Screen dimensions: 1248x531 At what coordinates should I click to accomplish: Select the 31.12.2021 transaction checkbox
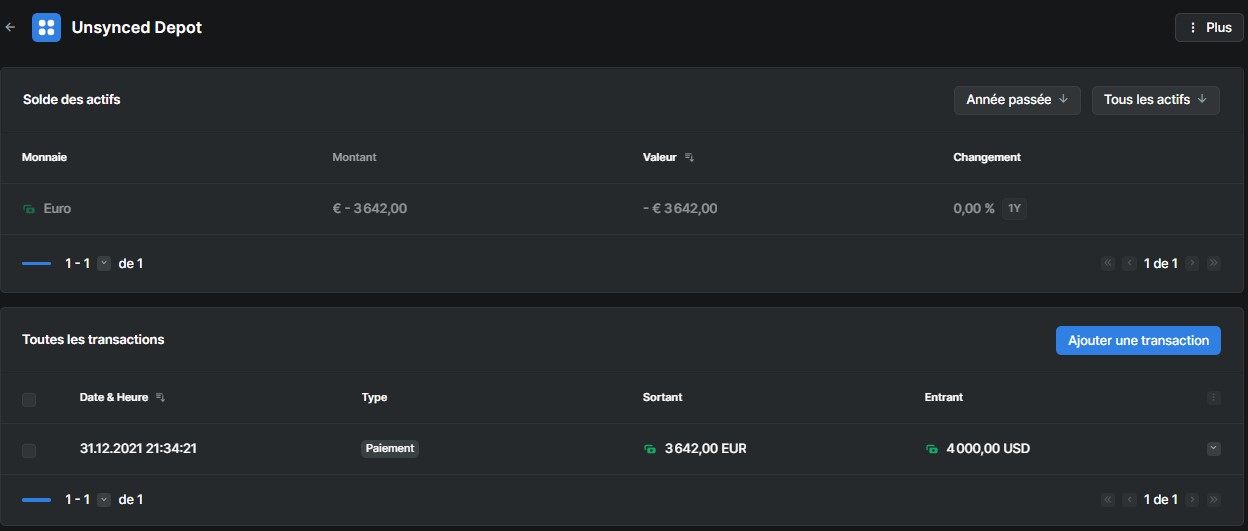click(x=29, y=450)
